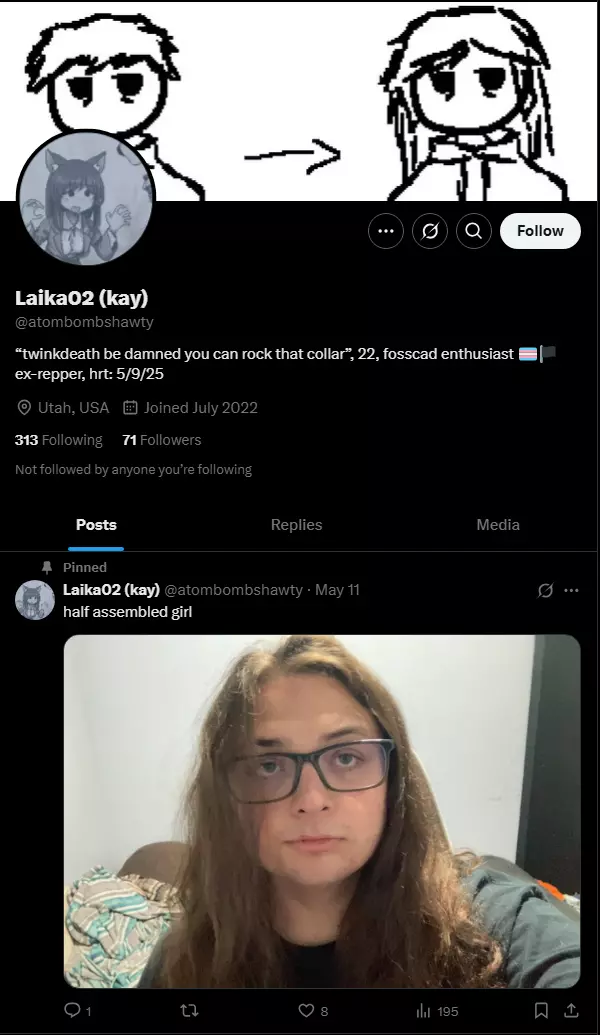Open the profile more options menu
Screen dimensions: 600x1035
tap(386, 231)
